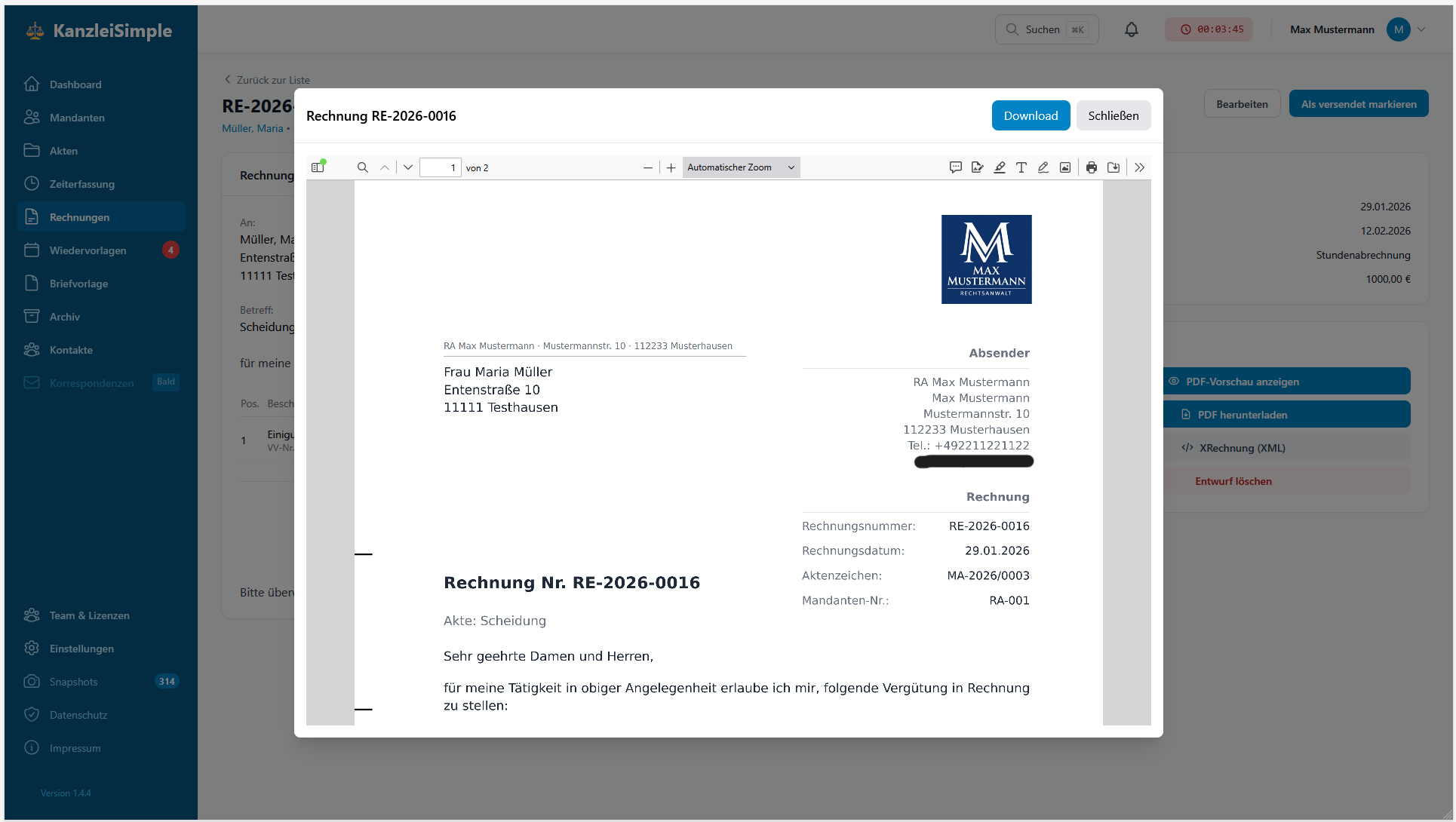Open the signature editing tool
This screenshot has width=1456, height=822.
point(978,167)
